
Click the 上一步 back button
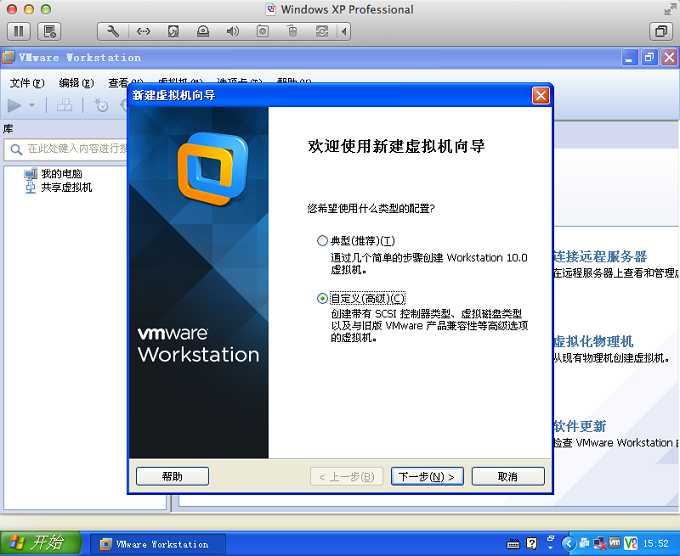(347, 476)
